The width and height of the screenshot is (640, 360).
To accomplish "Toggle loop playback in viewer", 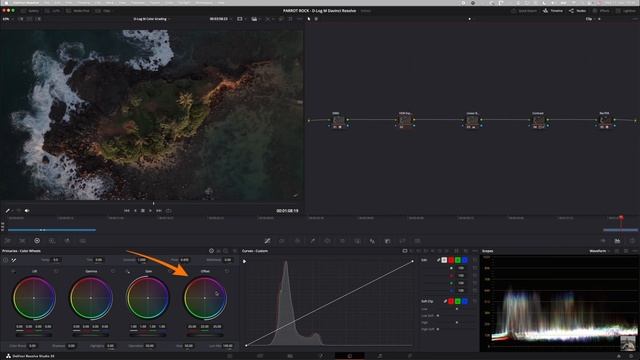I will [x=169, y=211].
